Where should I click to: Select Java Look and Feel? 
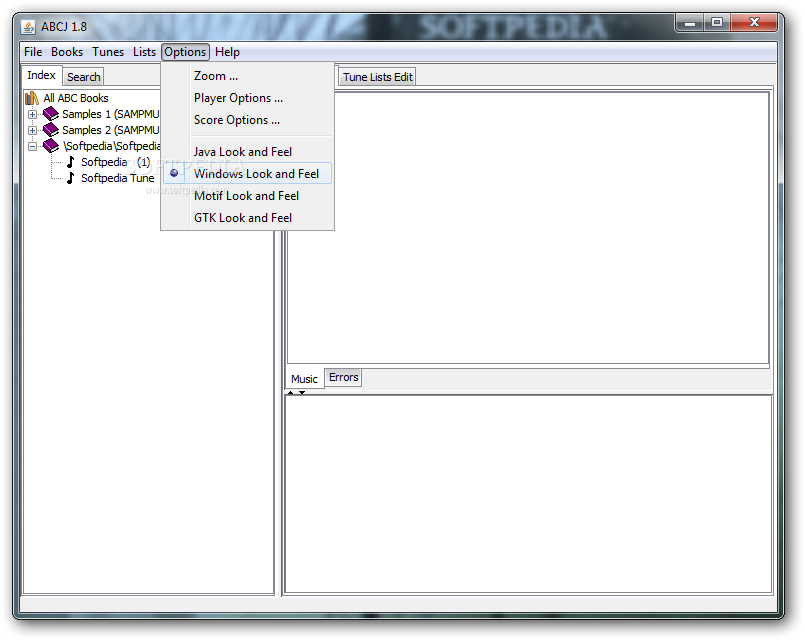(x=247, y=152)
